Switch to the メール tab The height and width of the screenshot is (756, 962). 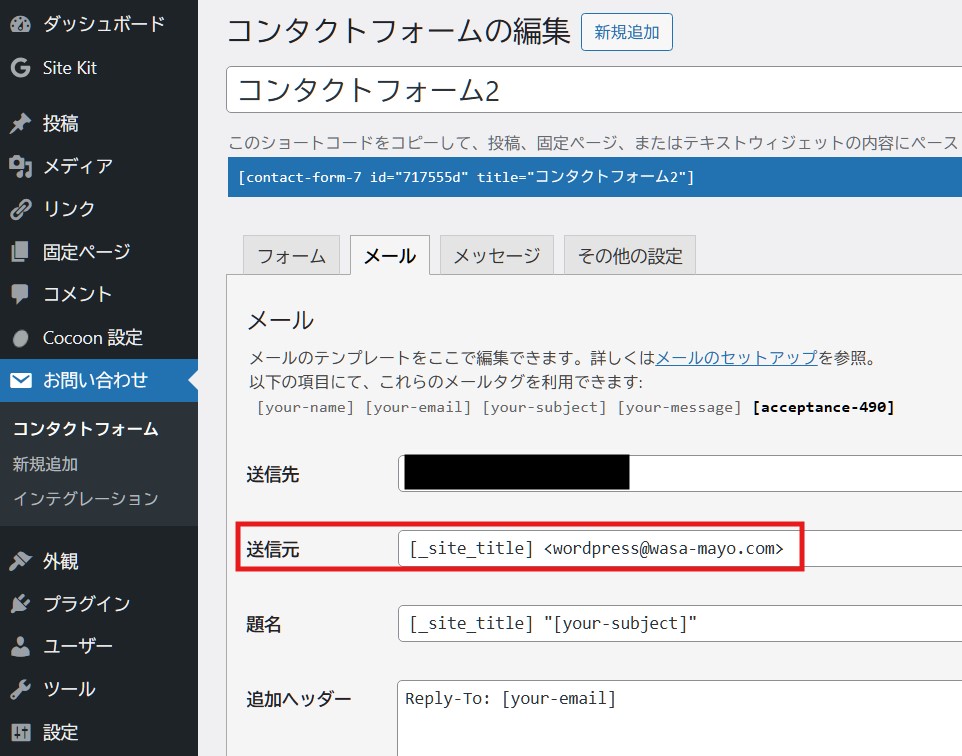pos(390,255)
